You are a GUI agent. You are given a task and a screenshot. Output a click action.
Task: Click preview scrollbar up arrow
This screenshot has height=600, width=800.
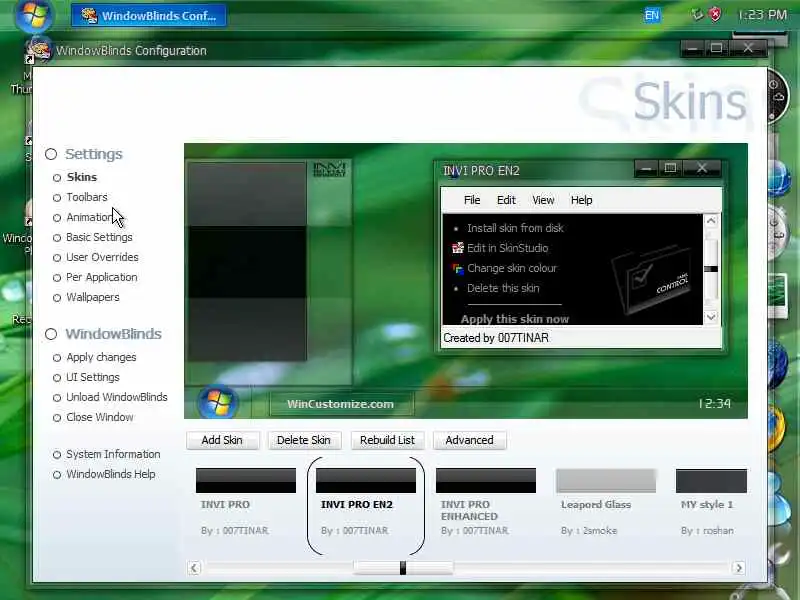711,221
